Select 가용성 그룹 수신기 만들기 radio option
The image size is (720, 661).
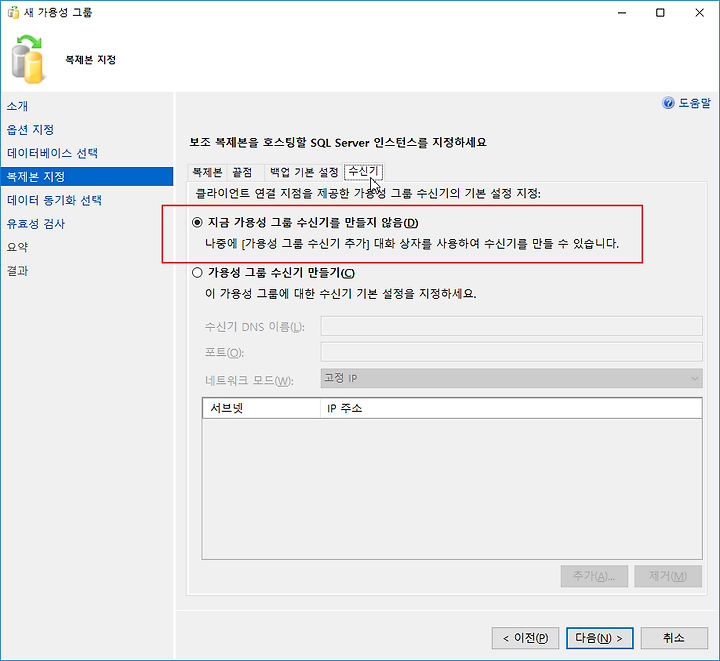coord(197,273)
